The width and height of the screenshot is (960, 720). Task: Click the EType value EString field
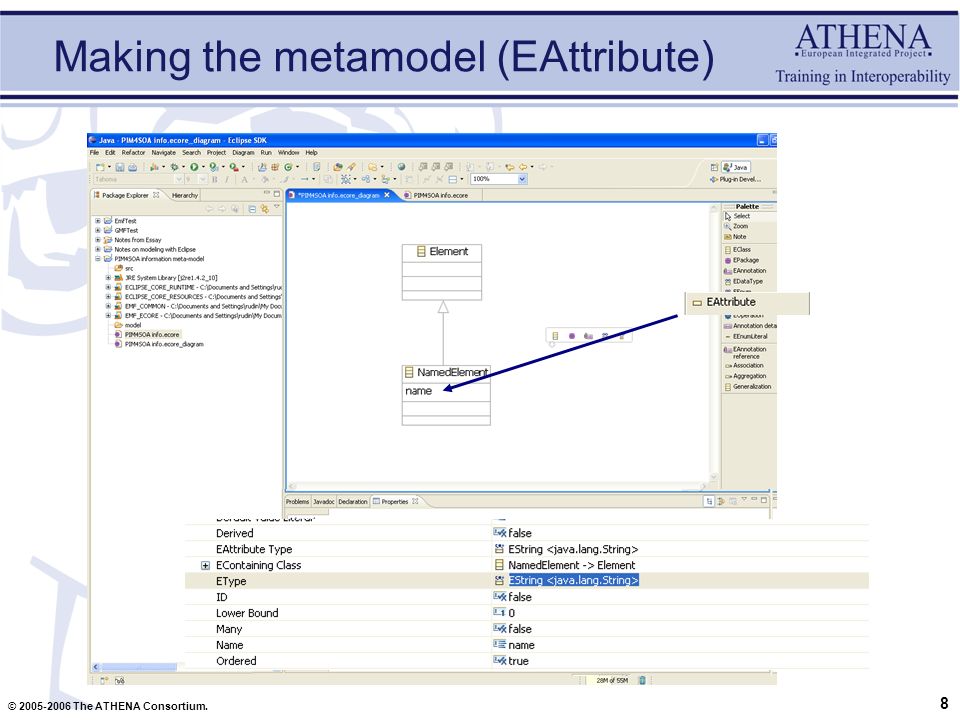[574, 580]
